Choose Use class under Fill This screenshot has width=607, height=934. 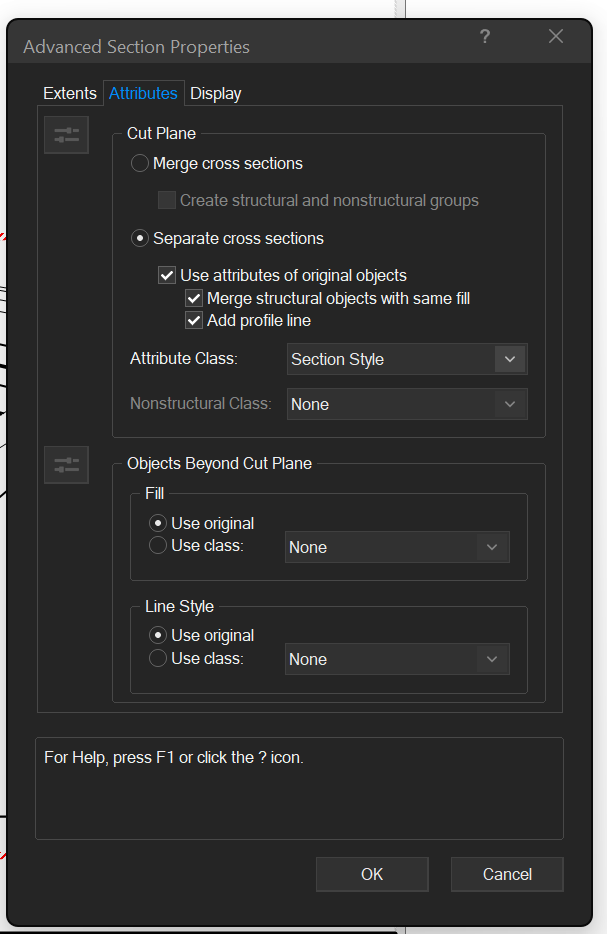(157, 546)
